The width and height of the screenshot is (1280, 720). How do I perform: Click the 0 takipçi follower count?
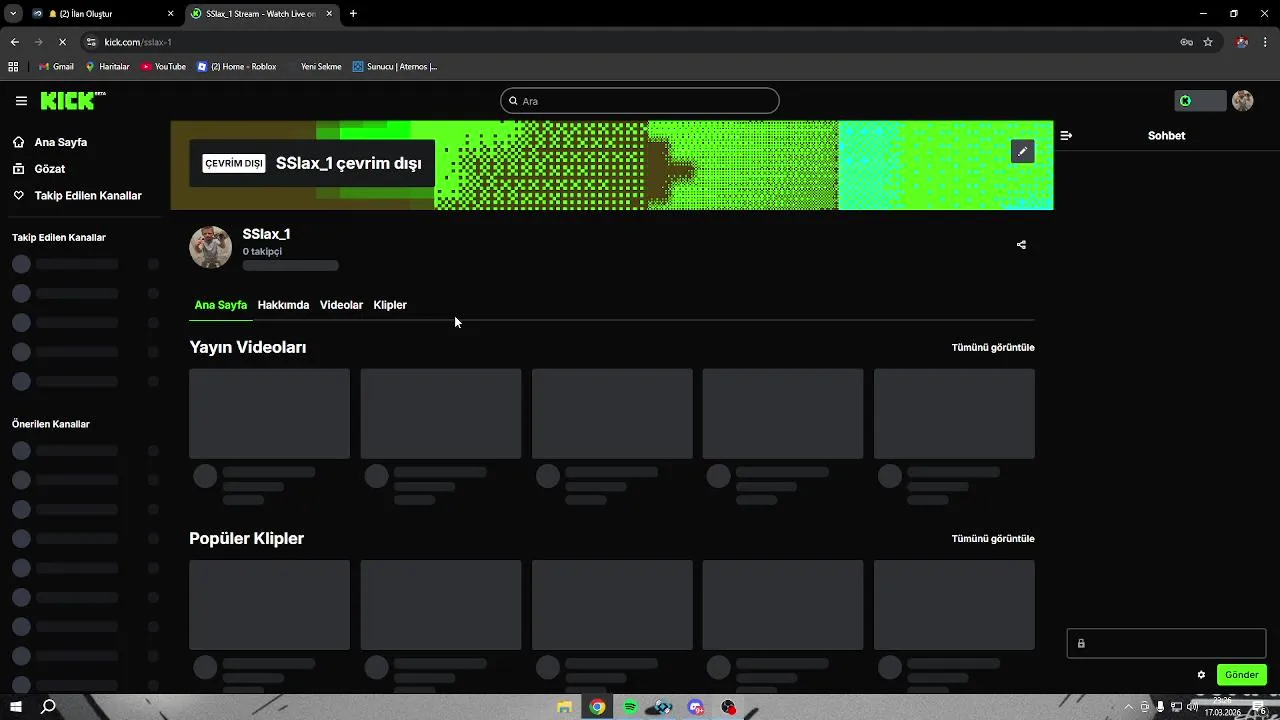click(x=262, y=252)
